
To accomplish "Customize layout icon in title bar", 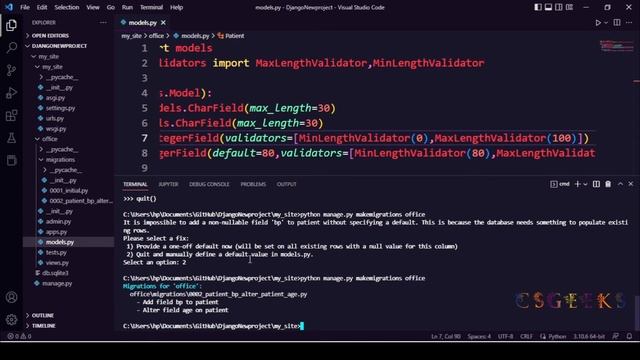I will [569, 7].
